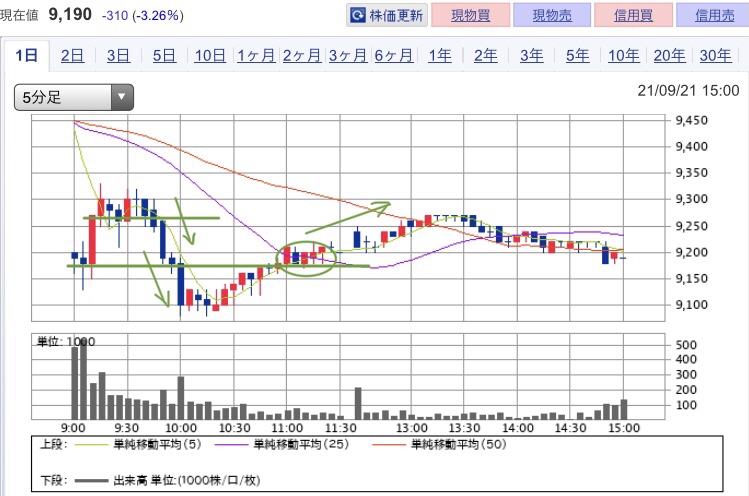The height and width of the screenshot is (496, 749).
Task: Show the 30年 chart
Action: click(715, 56)
